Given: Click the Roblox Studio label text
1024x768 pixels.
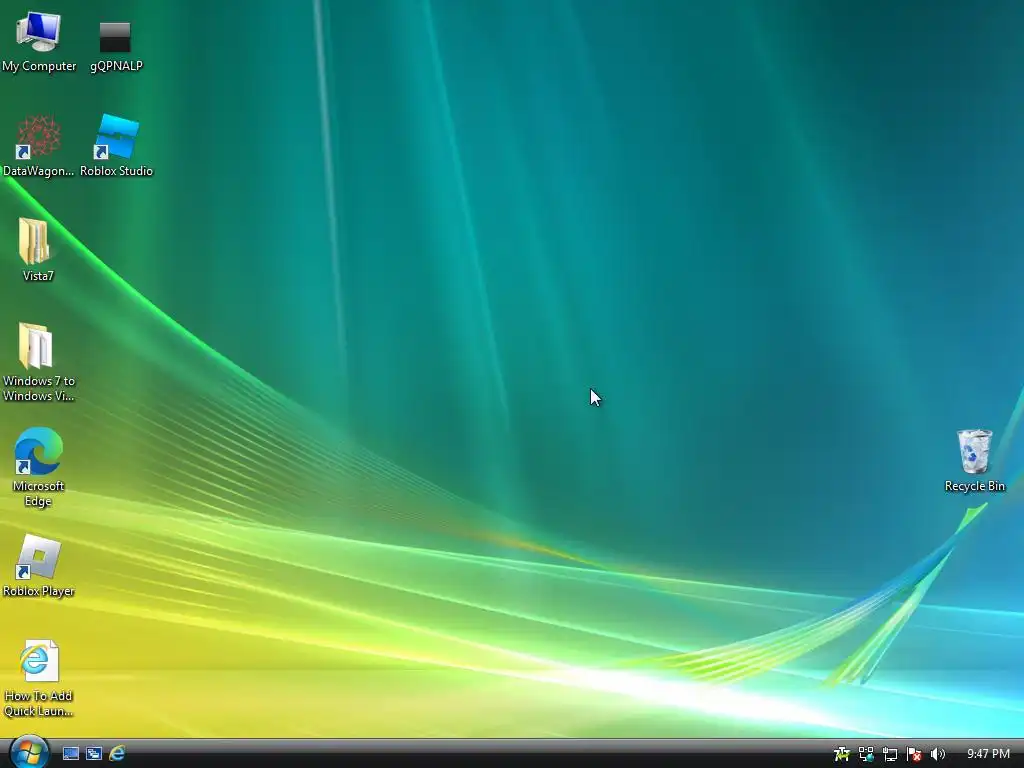Looking at the screenshot, I should pyautogui.click(x=116, y=171).
